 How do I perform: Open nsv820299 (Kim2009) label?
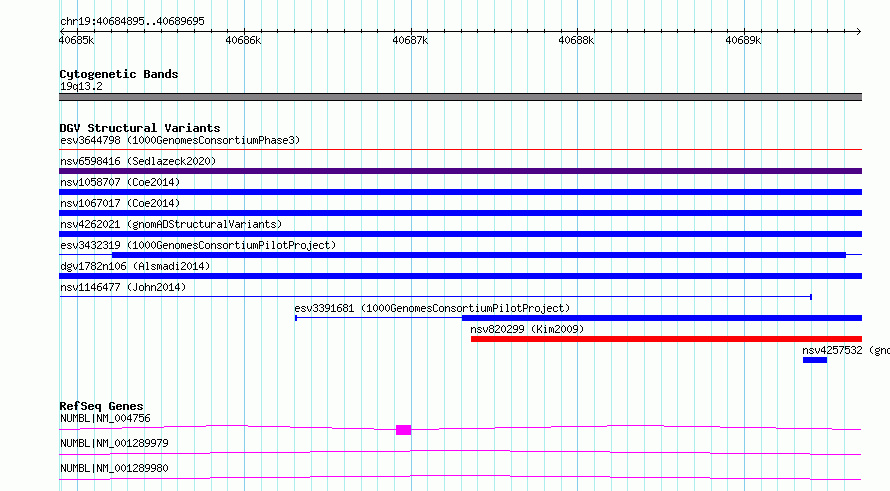click(x=527, y=329)
